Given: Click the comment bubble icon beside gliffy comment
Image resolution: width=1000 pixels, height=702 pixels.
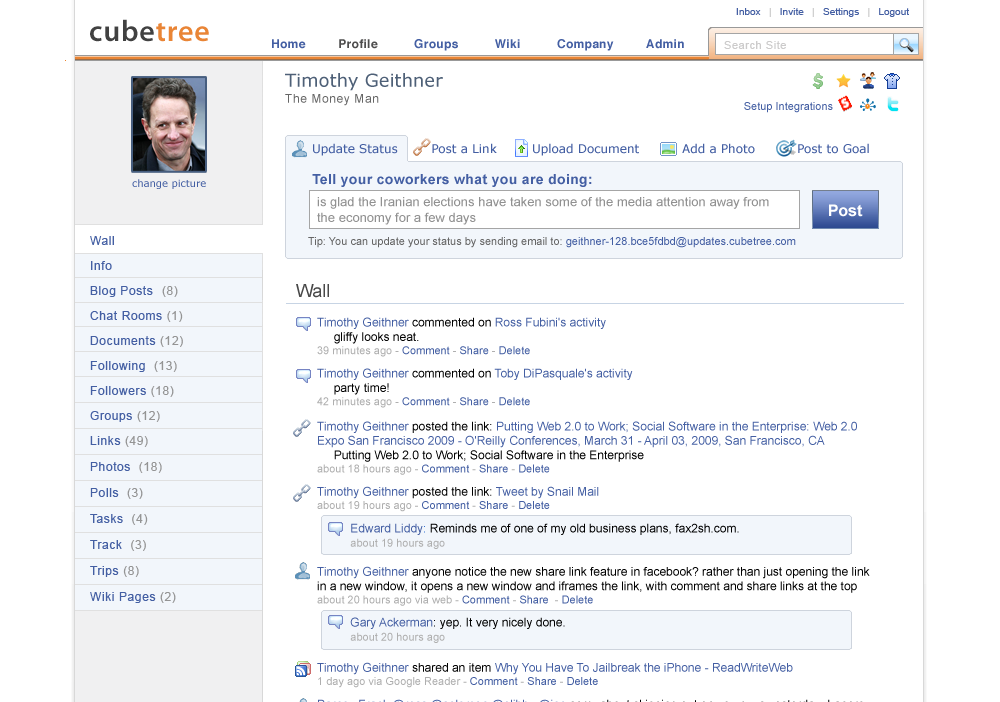Looking at the screenshot, I should (303, 323).
